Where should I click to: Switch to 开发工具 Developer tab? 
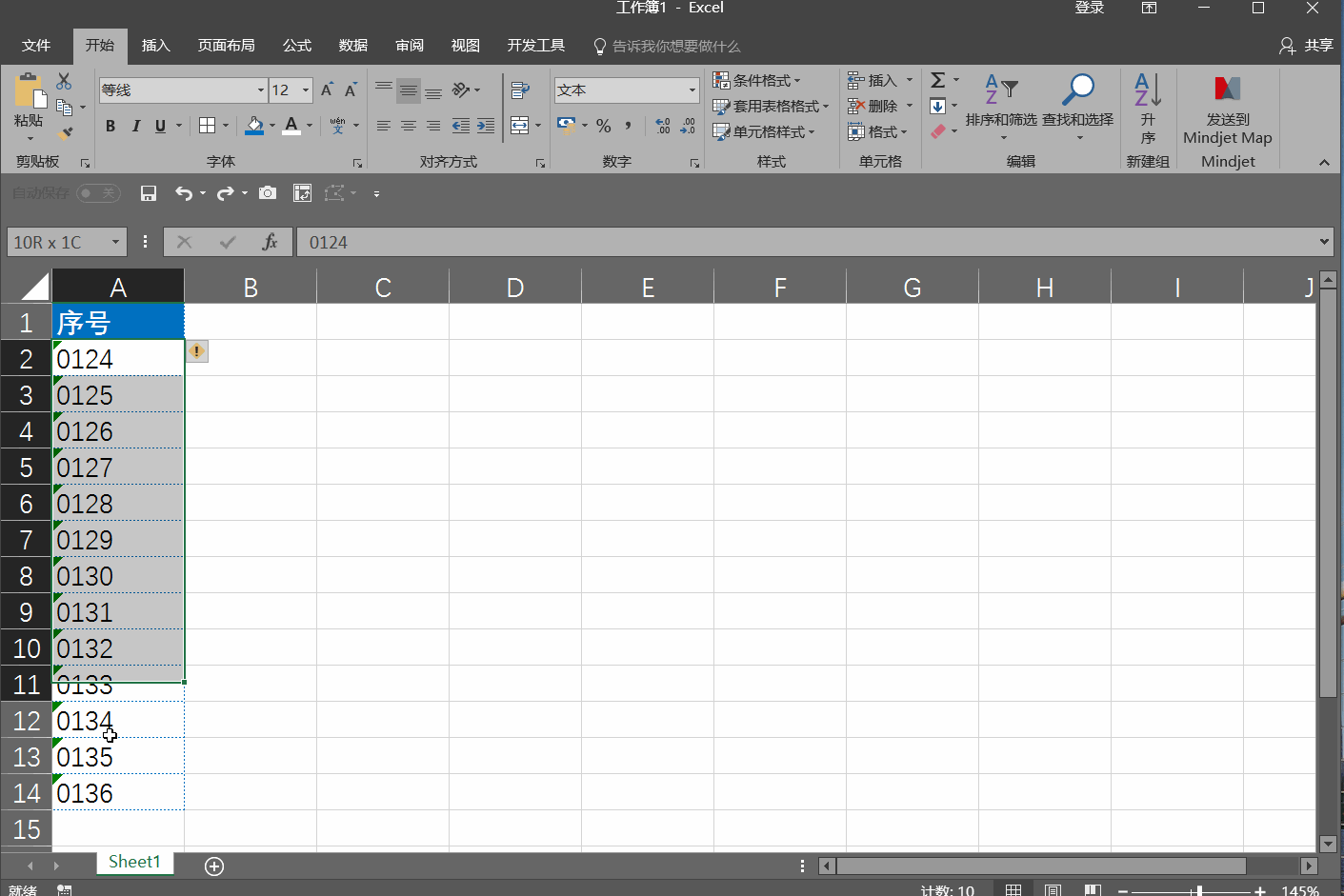click(x=535, y=46)
